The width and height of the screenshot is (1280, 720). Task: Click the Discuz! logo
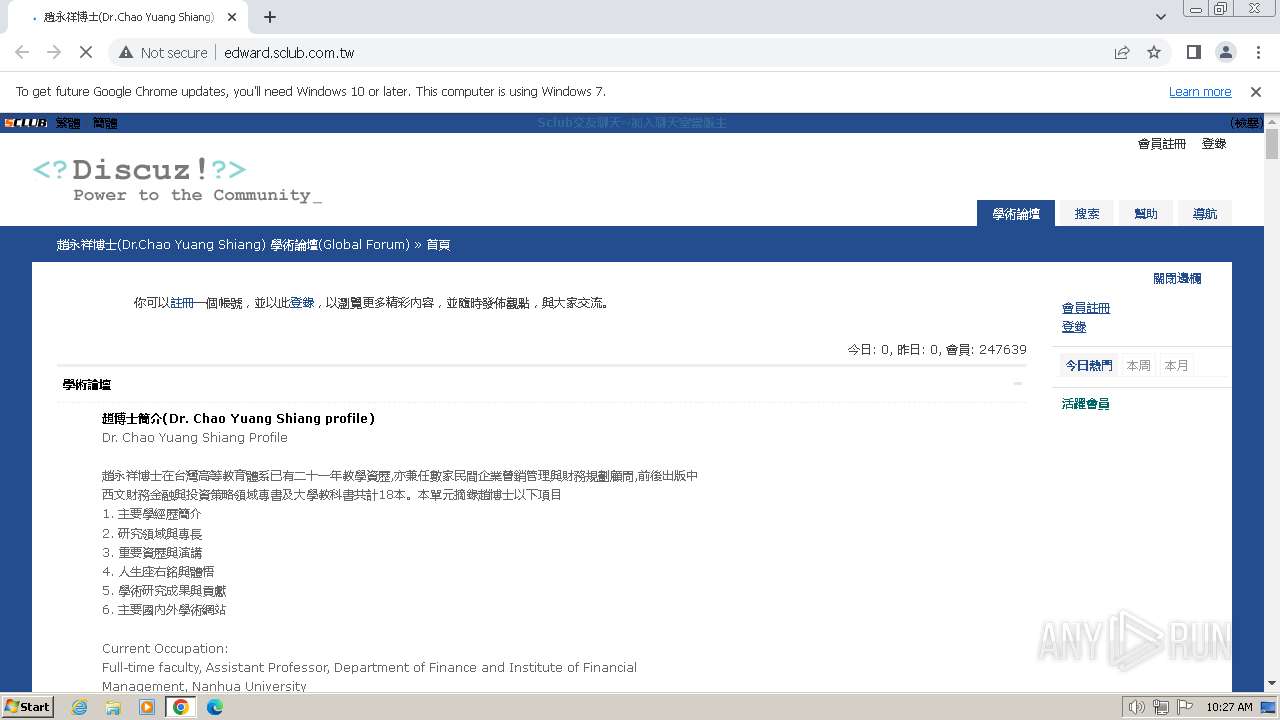[x=177, y=180]
